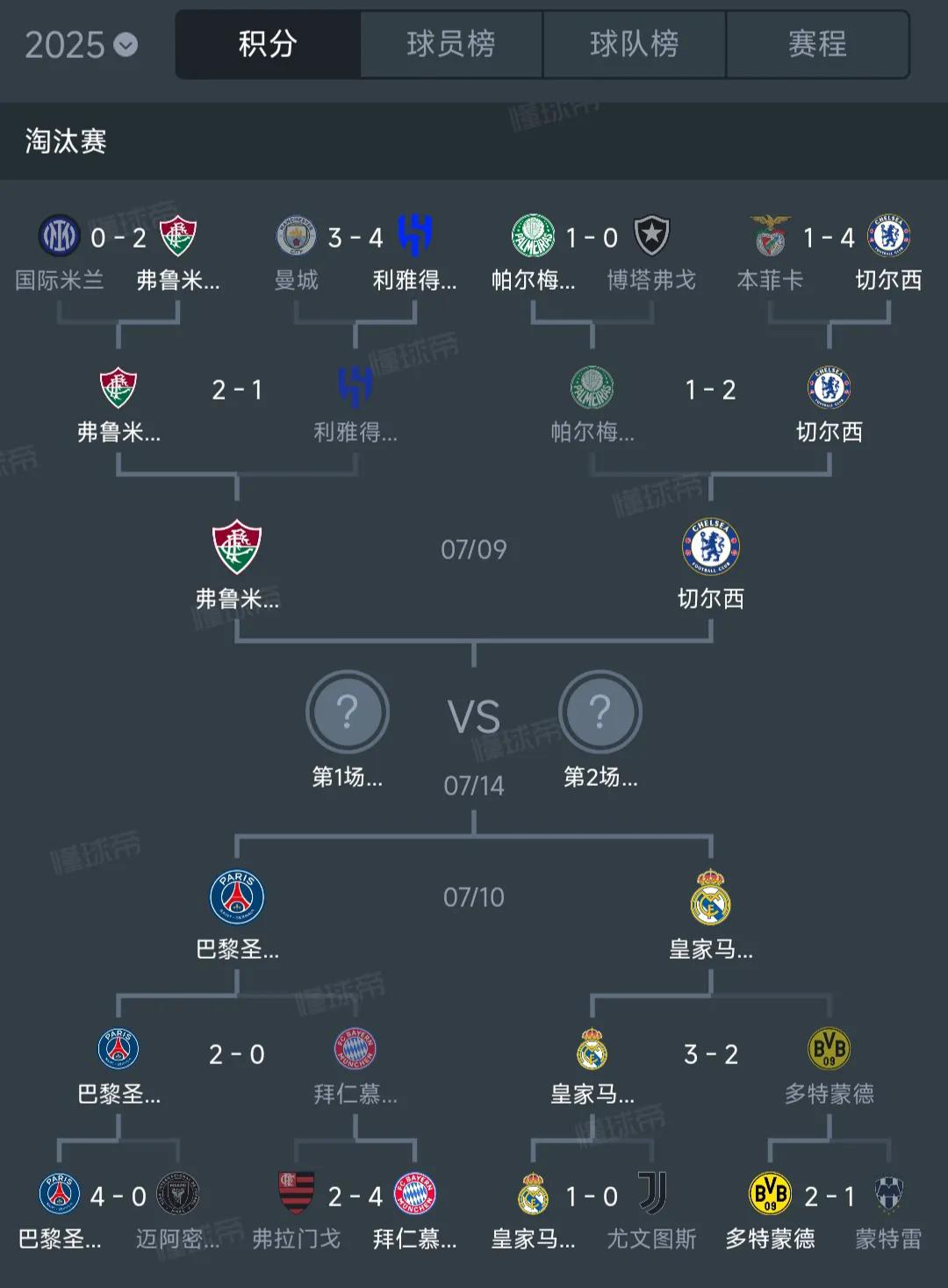948x1288 pixels.
Task: Click the Benfica eagle crest
Action: 771,236
